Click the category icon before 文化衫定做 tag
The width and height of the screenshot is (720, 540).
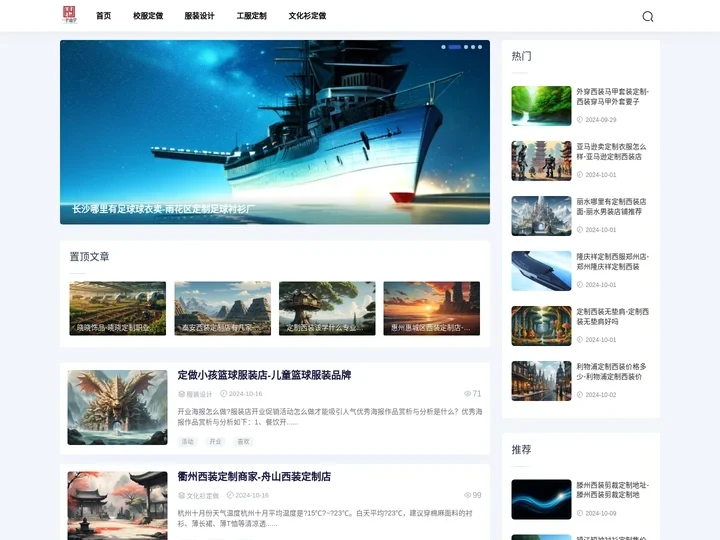(x=181, y=495)
